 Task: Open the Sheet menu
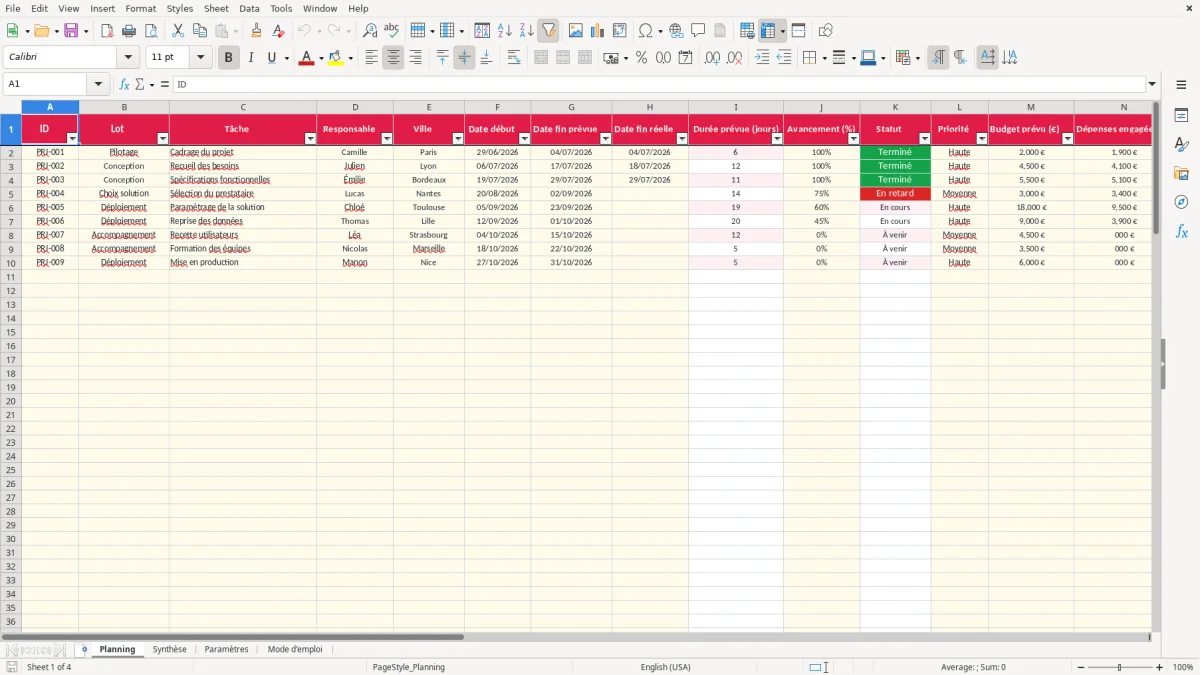pos(216,8)
